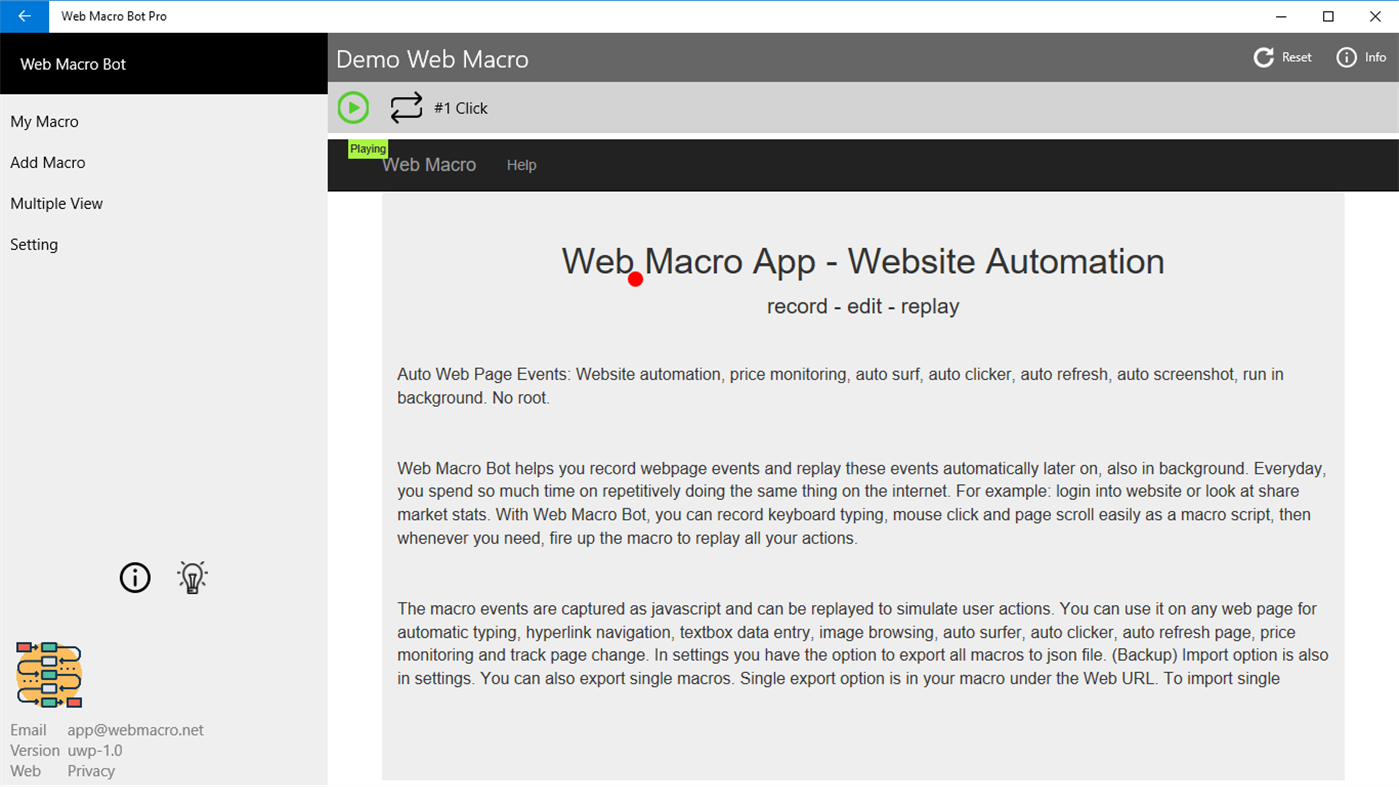Switch to Multiple View

(56, 203)
